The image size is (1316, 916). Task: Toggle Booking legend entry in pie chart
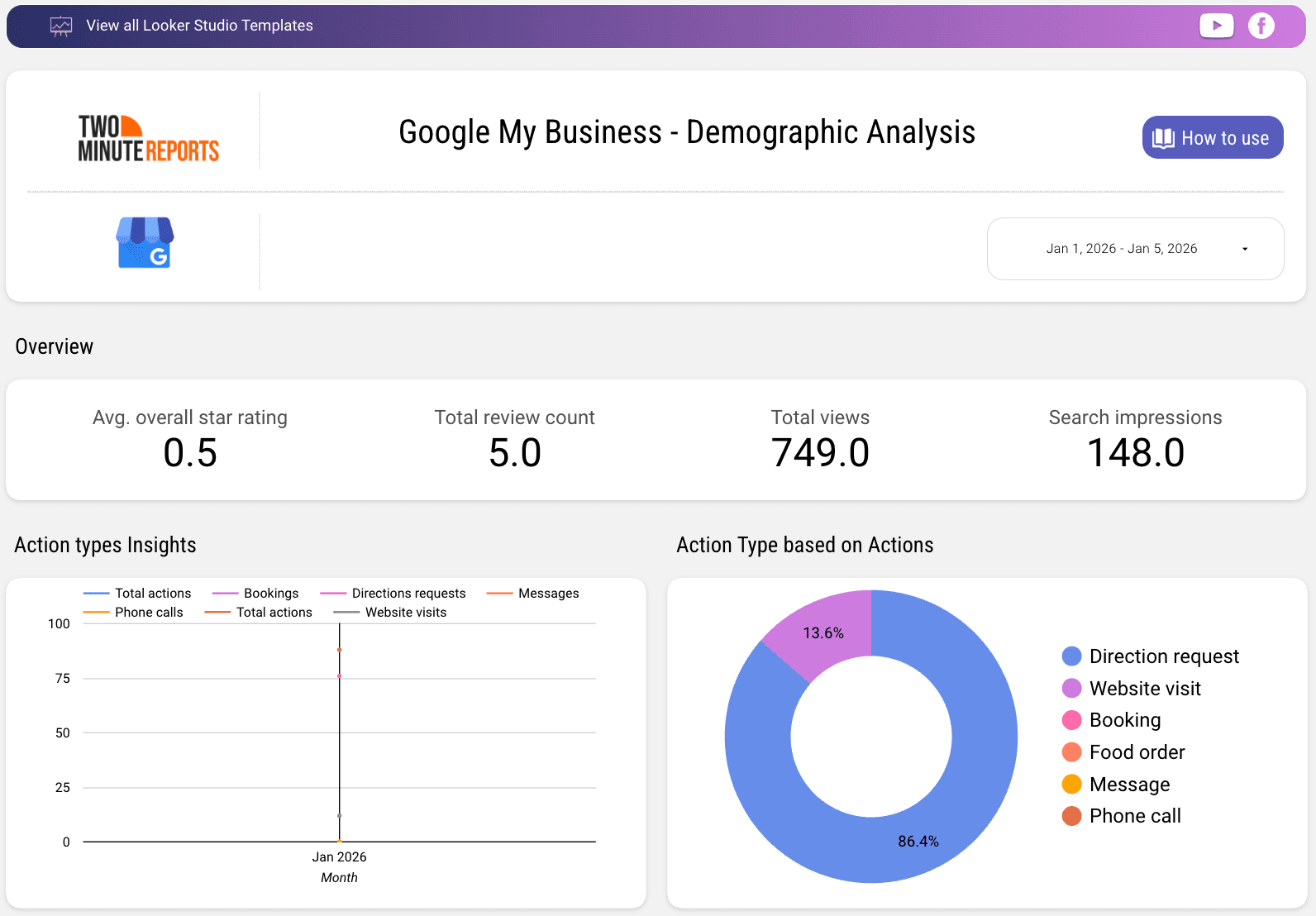click(1124, 720)
